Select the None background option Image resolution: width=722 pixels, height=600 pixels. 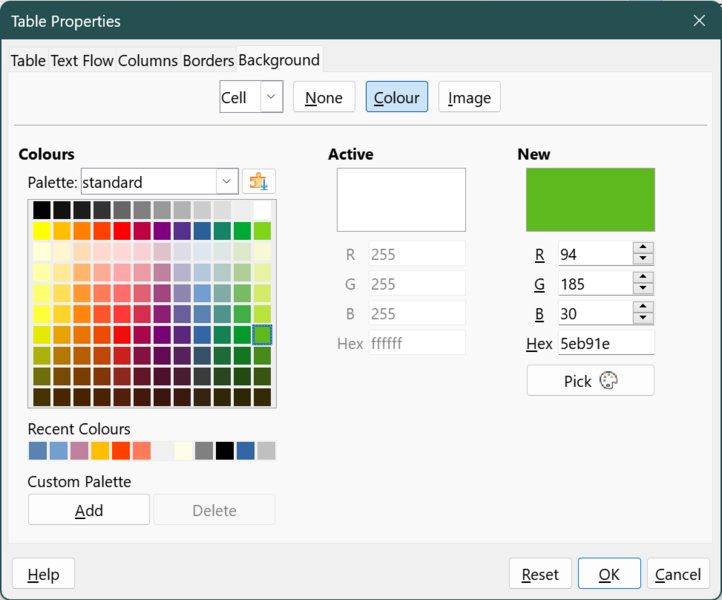pyautogui.click(x=324, y=97)
